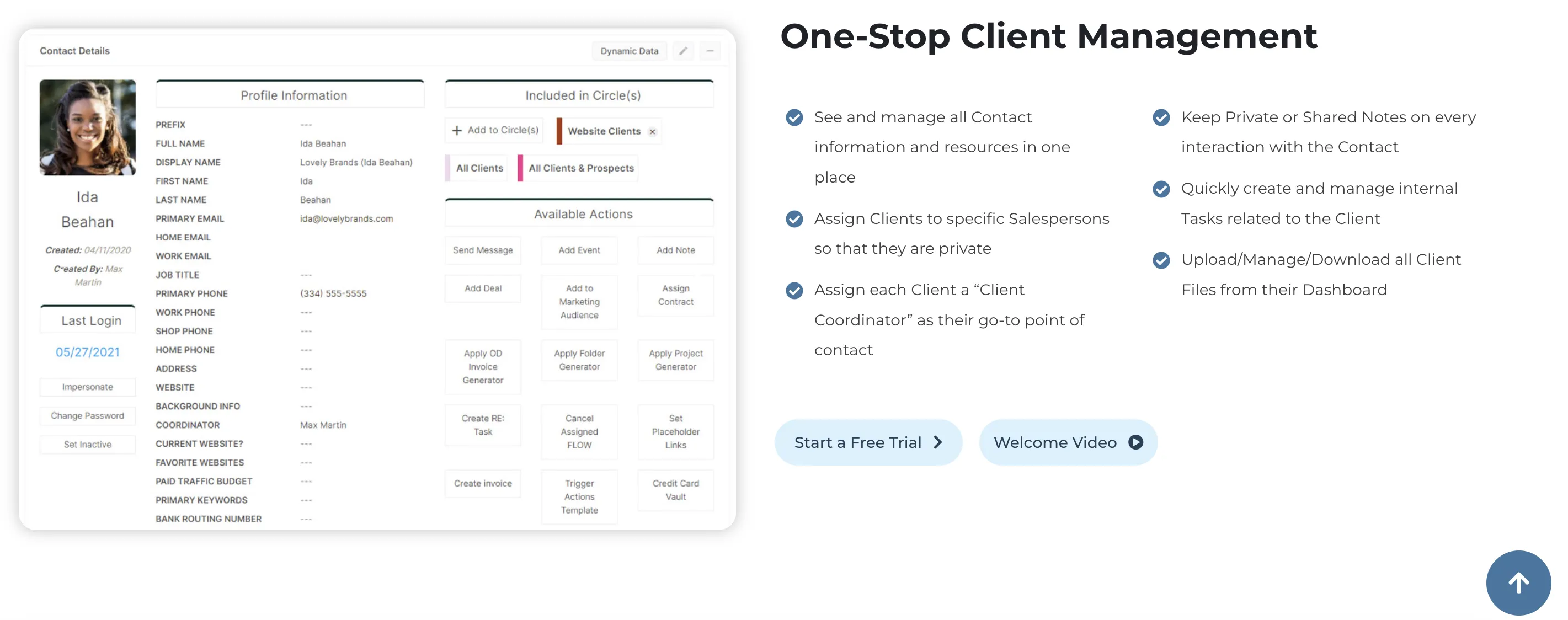Toggle contact status with Set Inactive
1568x620 pixels.
point(87,444)
